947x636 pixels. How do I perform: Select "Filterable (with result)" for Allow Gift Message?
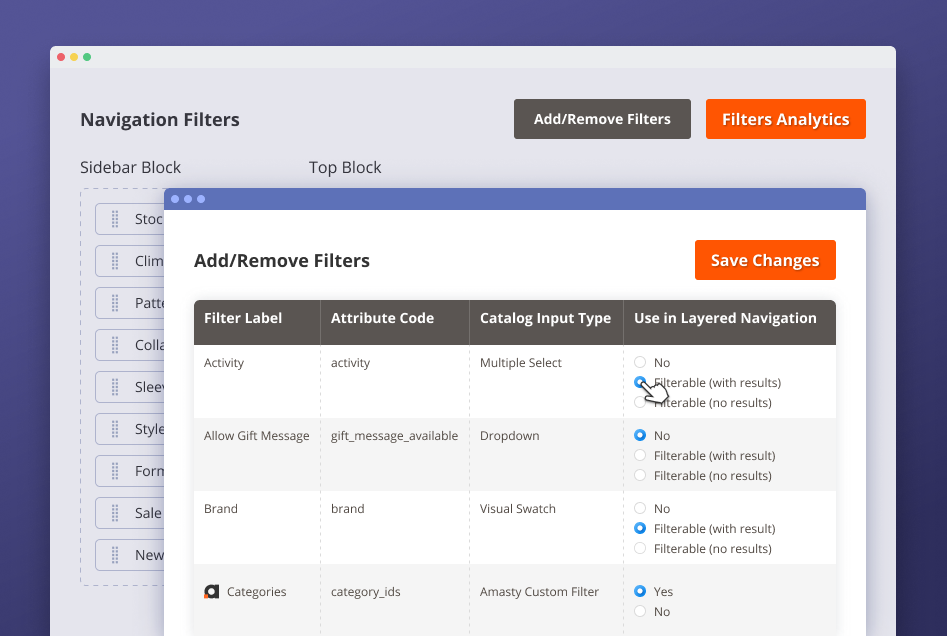point(639,455)
